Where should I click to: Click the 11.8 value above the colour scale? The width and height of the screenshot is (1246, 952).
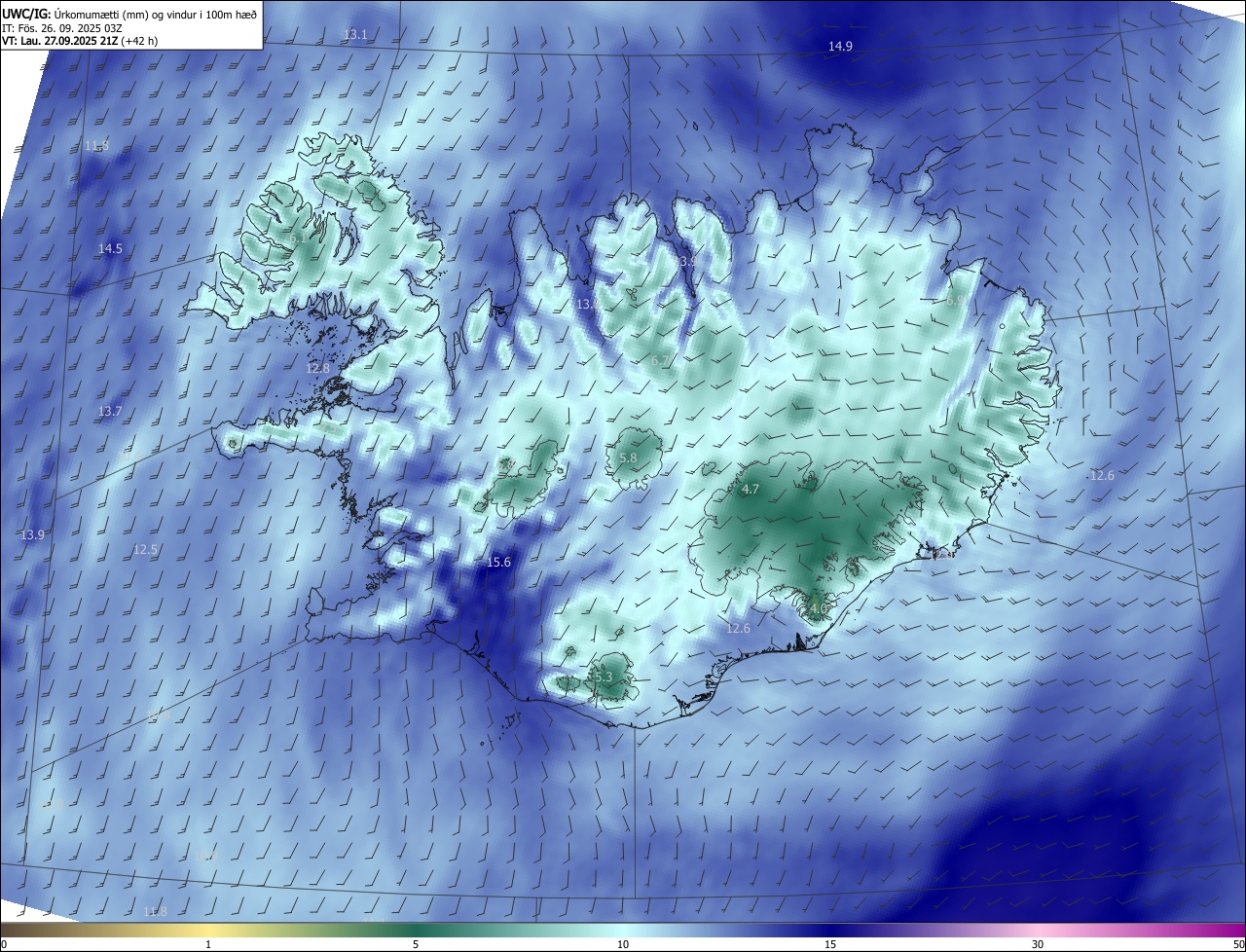(x=155, y=912)
